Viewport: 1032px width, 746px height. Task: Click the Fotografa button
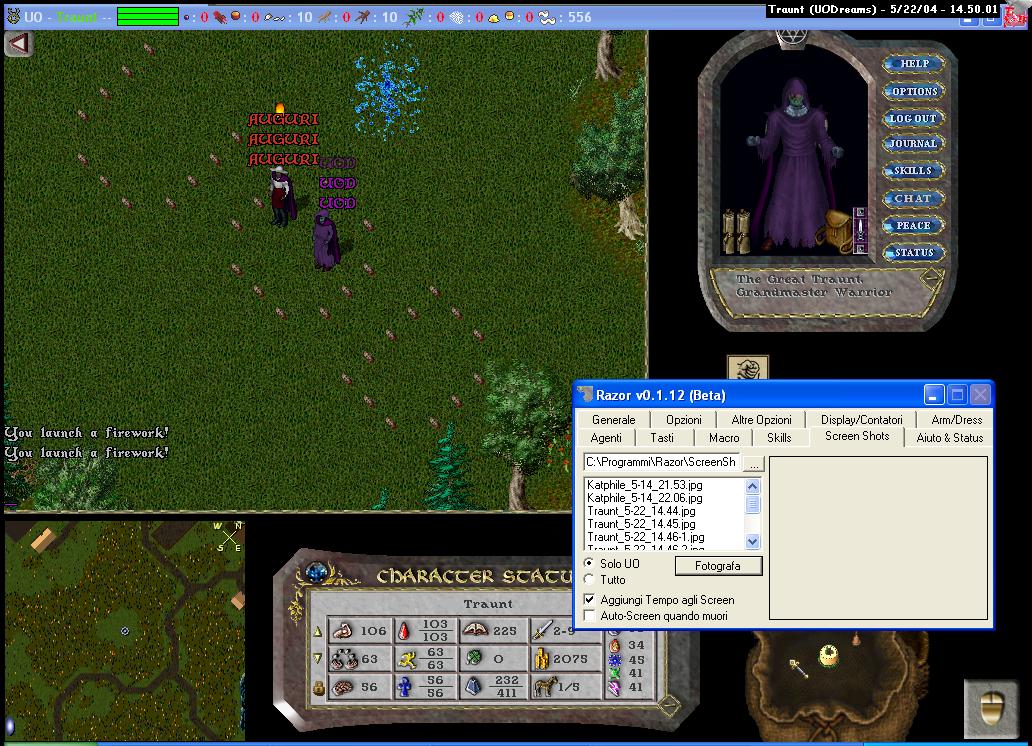point(718,566)
